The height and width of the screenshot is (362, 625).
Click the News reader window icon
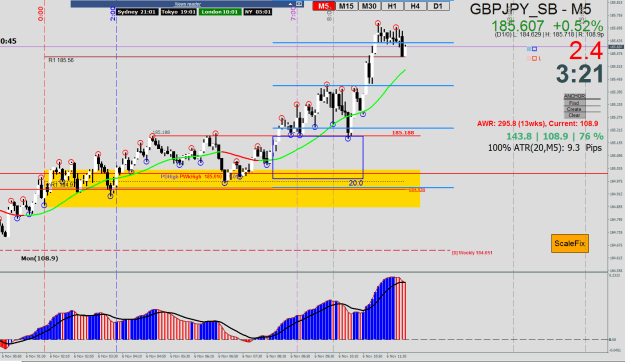tap(299, 4)
